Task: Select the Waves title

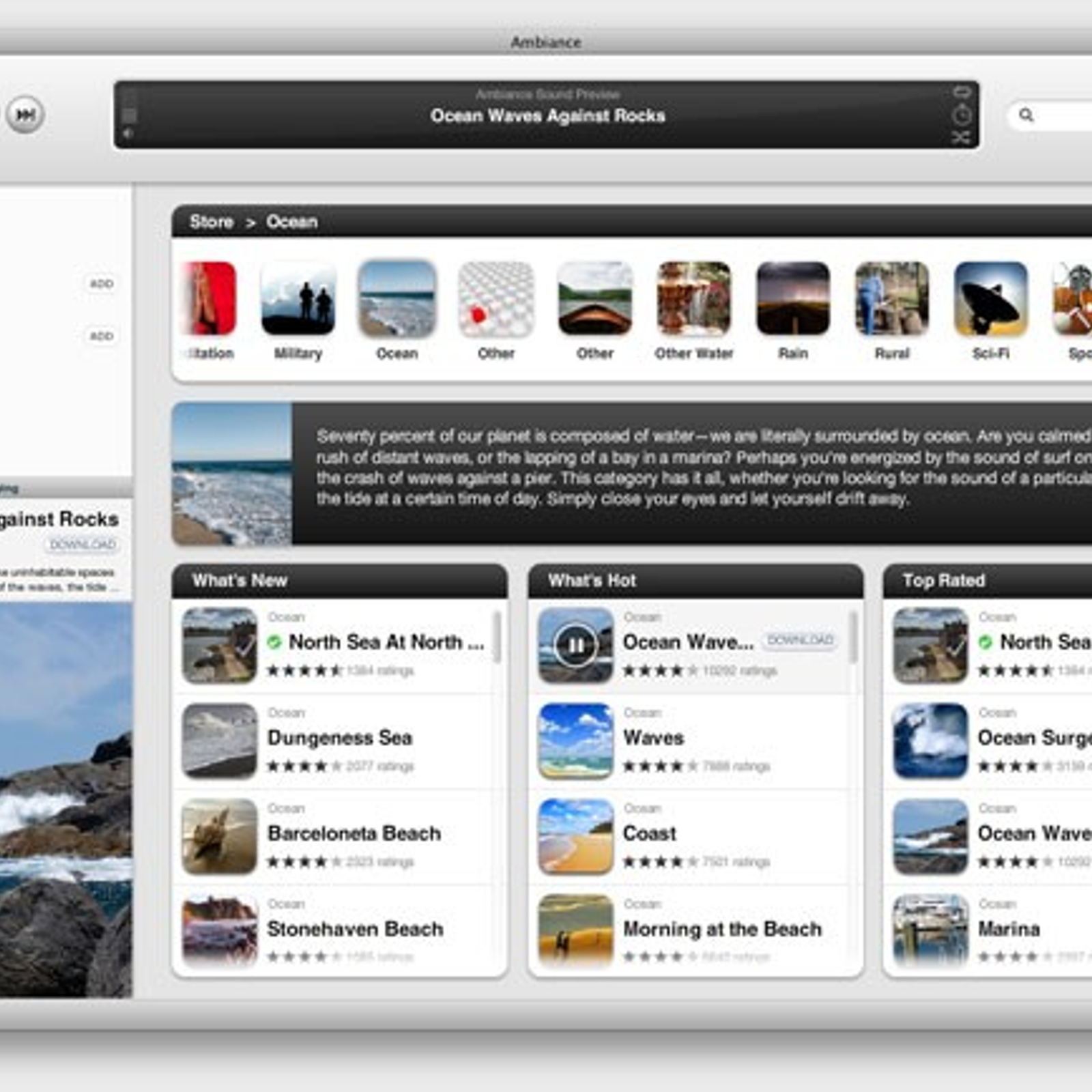Action: tap(654, 738)
